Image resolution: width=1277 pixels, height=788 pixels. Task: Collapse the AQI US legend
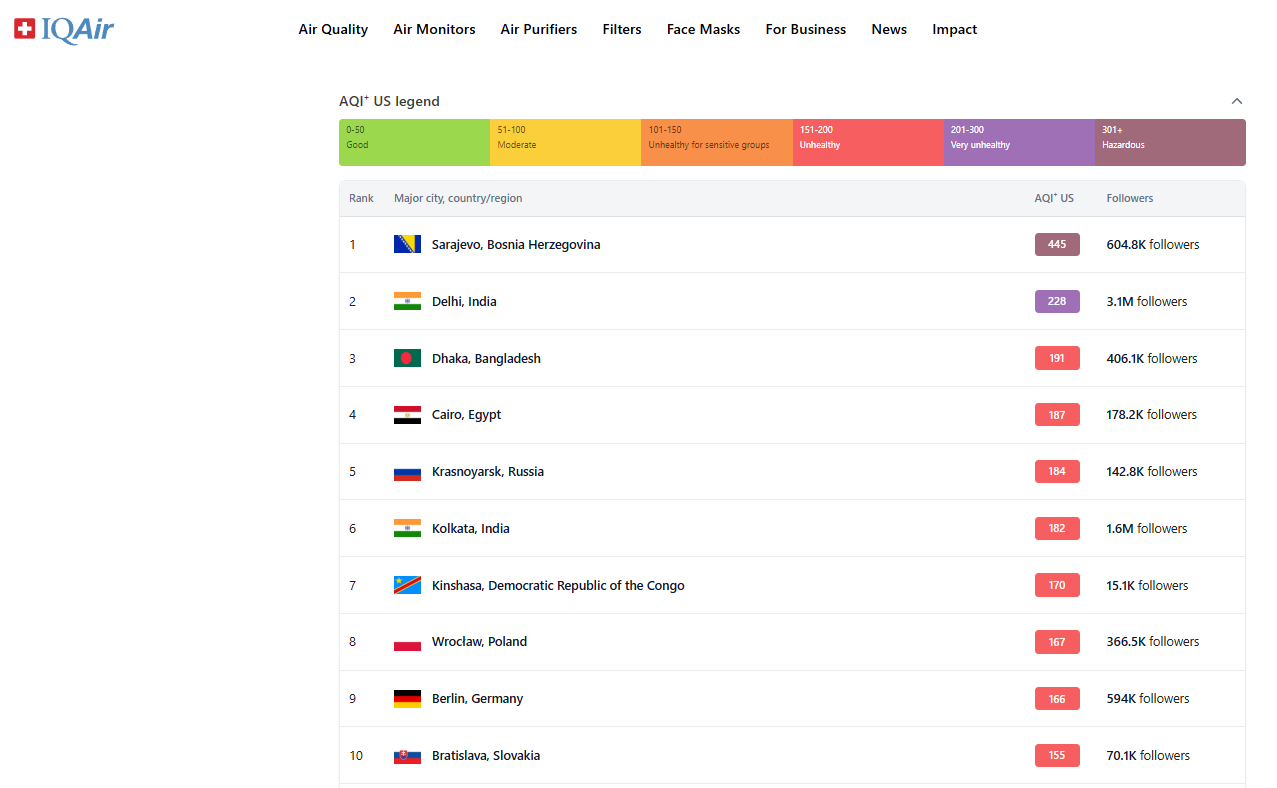pyautogui.click(x=1237, y=101)
